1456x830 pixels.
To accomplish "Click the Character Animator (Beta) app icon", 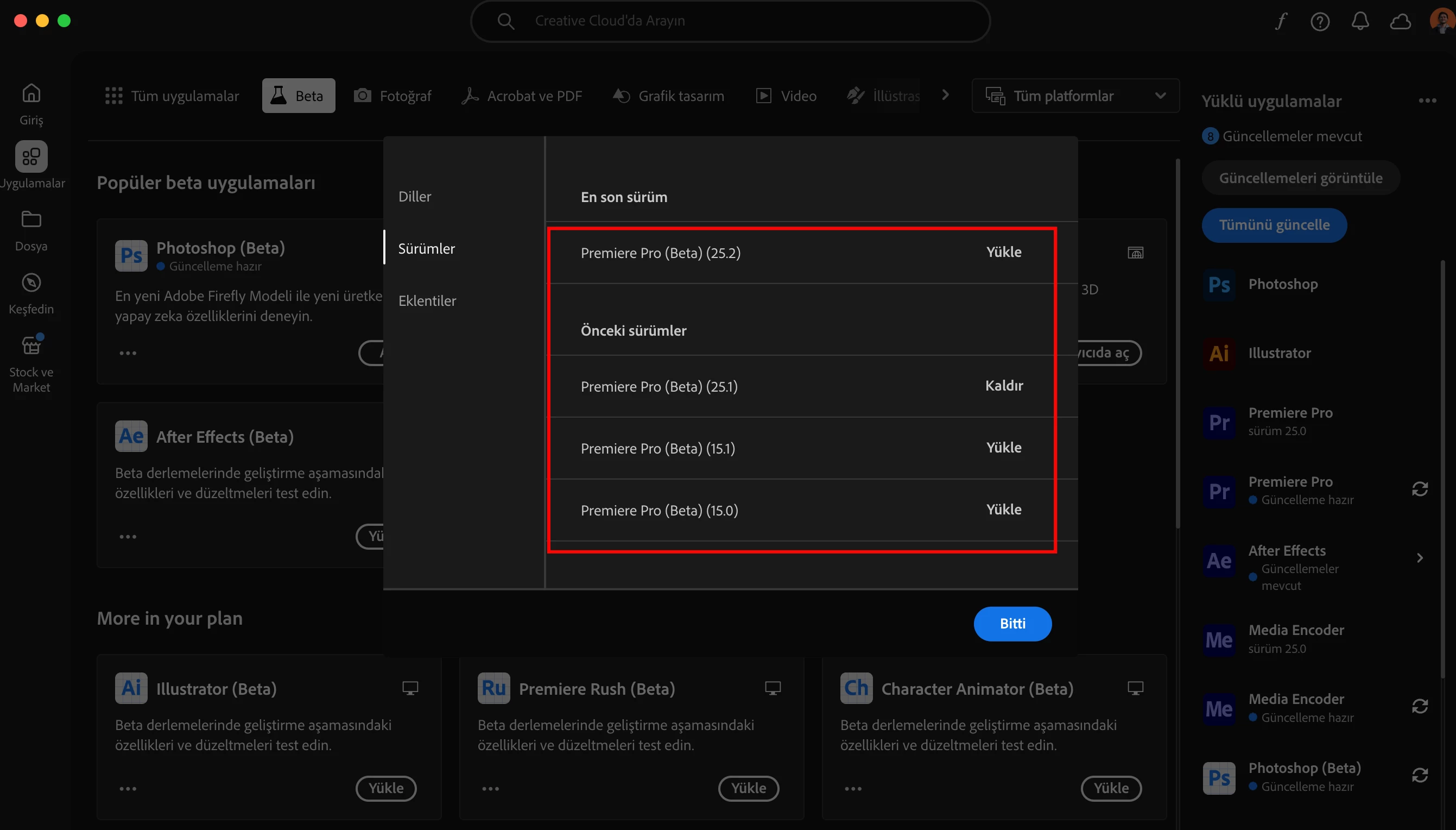I will [856, 688].
